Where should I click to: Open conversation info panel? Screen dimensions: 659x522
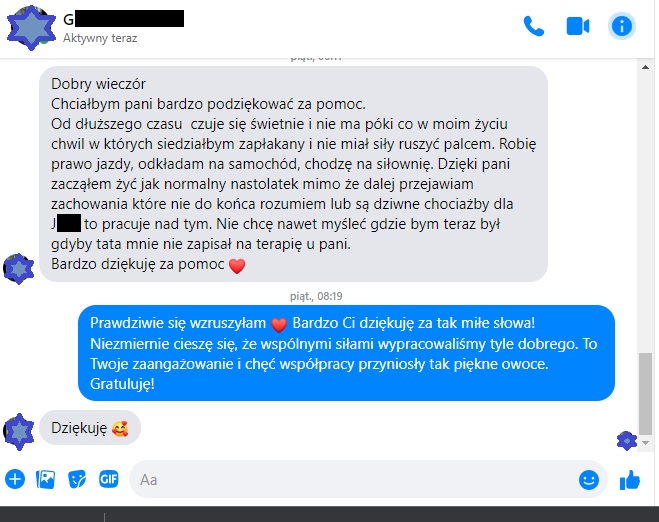[622, 26]
